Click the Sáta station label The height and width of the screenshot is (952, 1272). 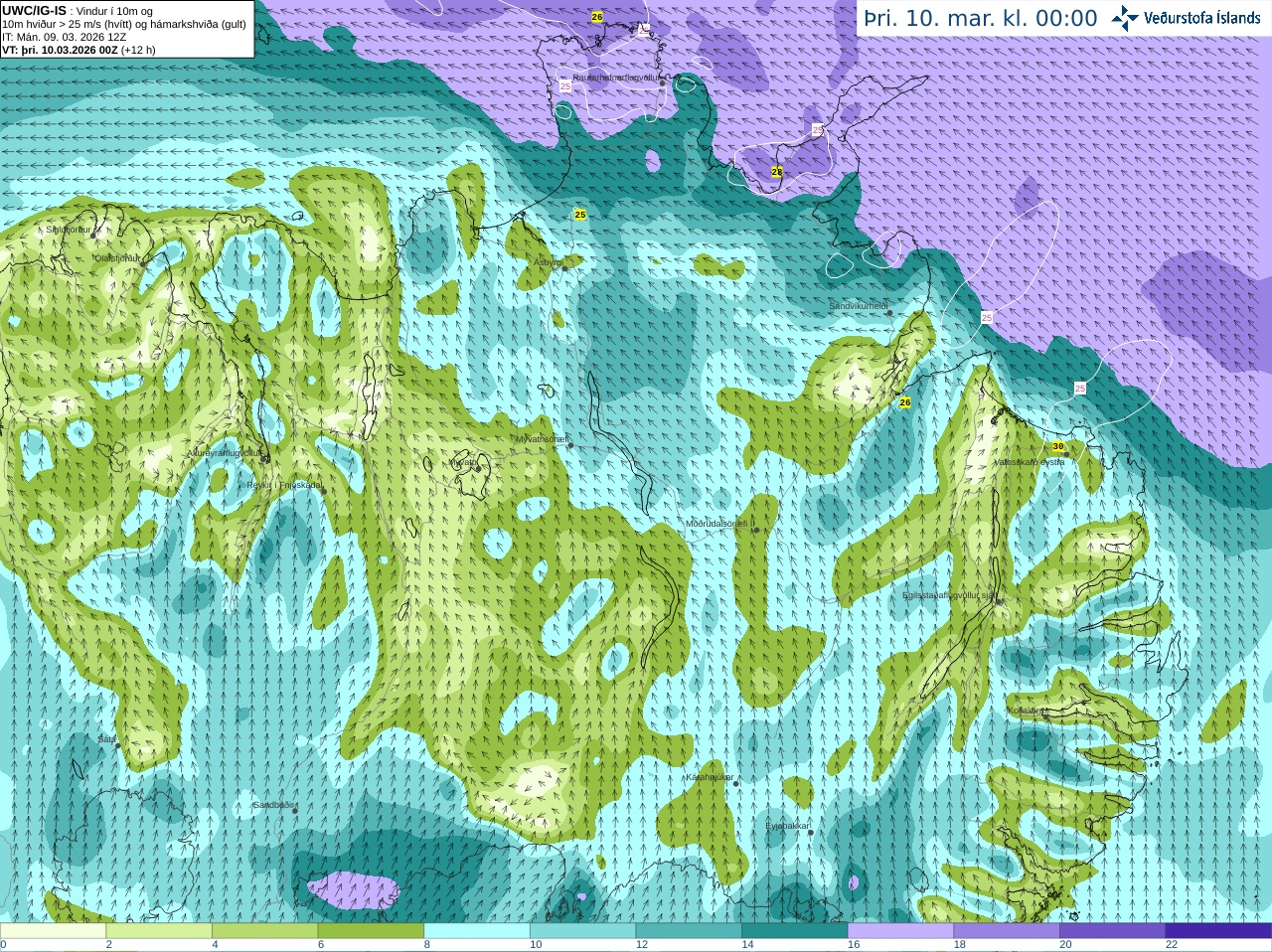pos(106,739)
